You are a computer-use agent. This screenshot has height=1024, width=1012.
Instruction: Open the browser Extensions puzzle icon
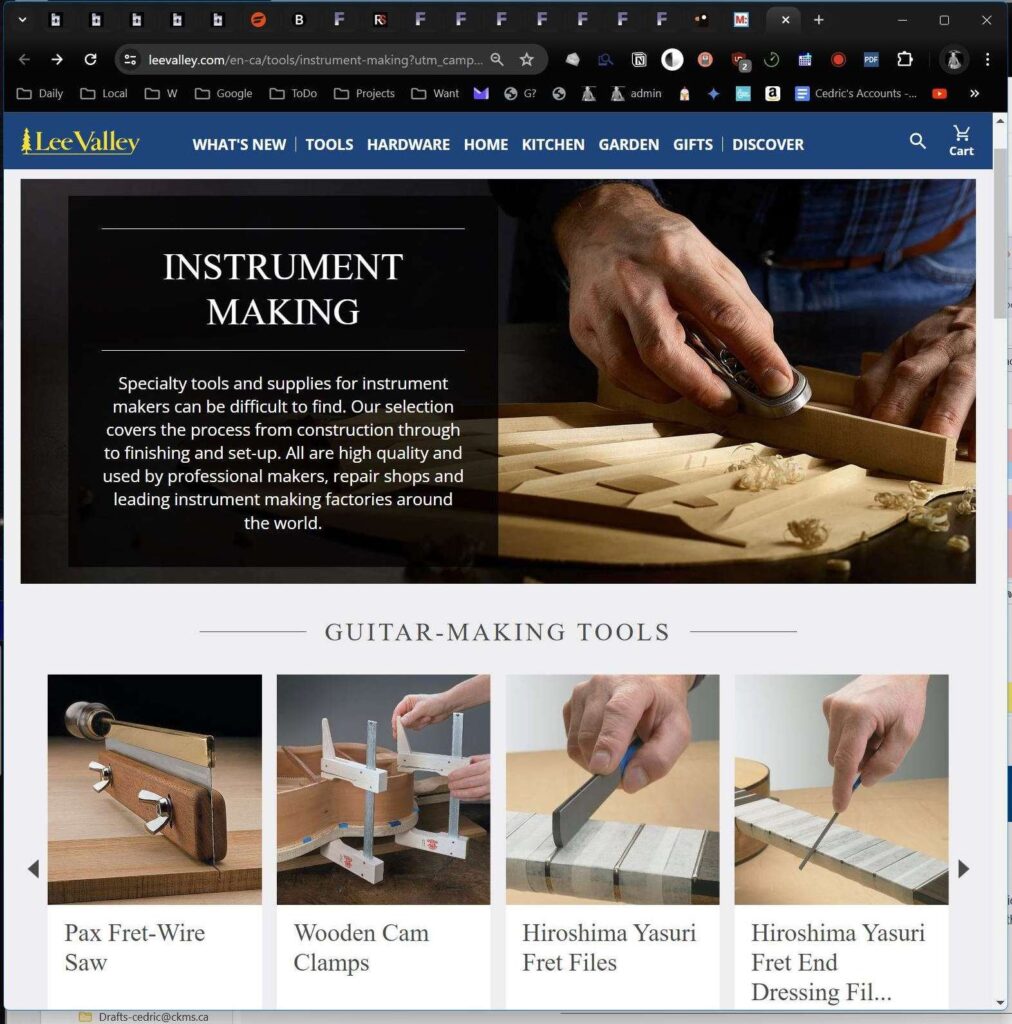(x=904, y=60)
